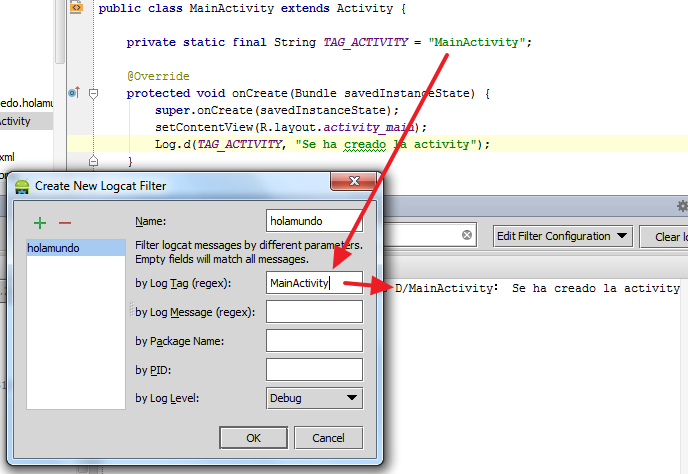This screenshot has height=474, width=688.
Task: Click the Package Name field
Action: coord(314,341)
